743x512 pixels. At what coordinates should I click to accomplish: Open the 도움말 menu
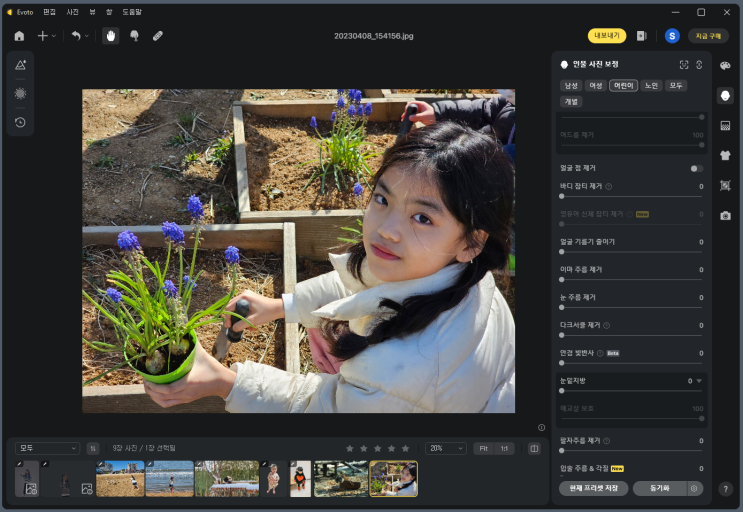pyautogui.click(x=132, y=12)
